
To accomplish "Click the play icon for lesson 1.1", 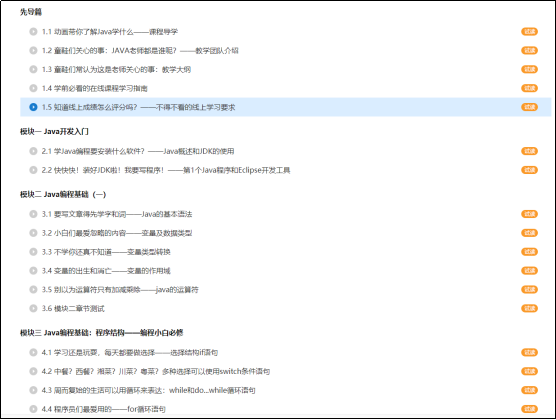I will coord(33,32).
